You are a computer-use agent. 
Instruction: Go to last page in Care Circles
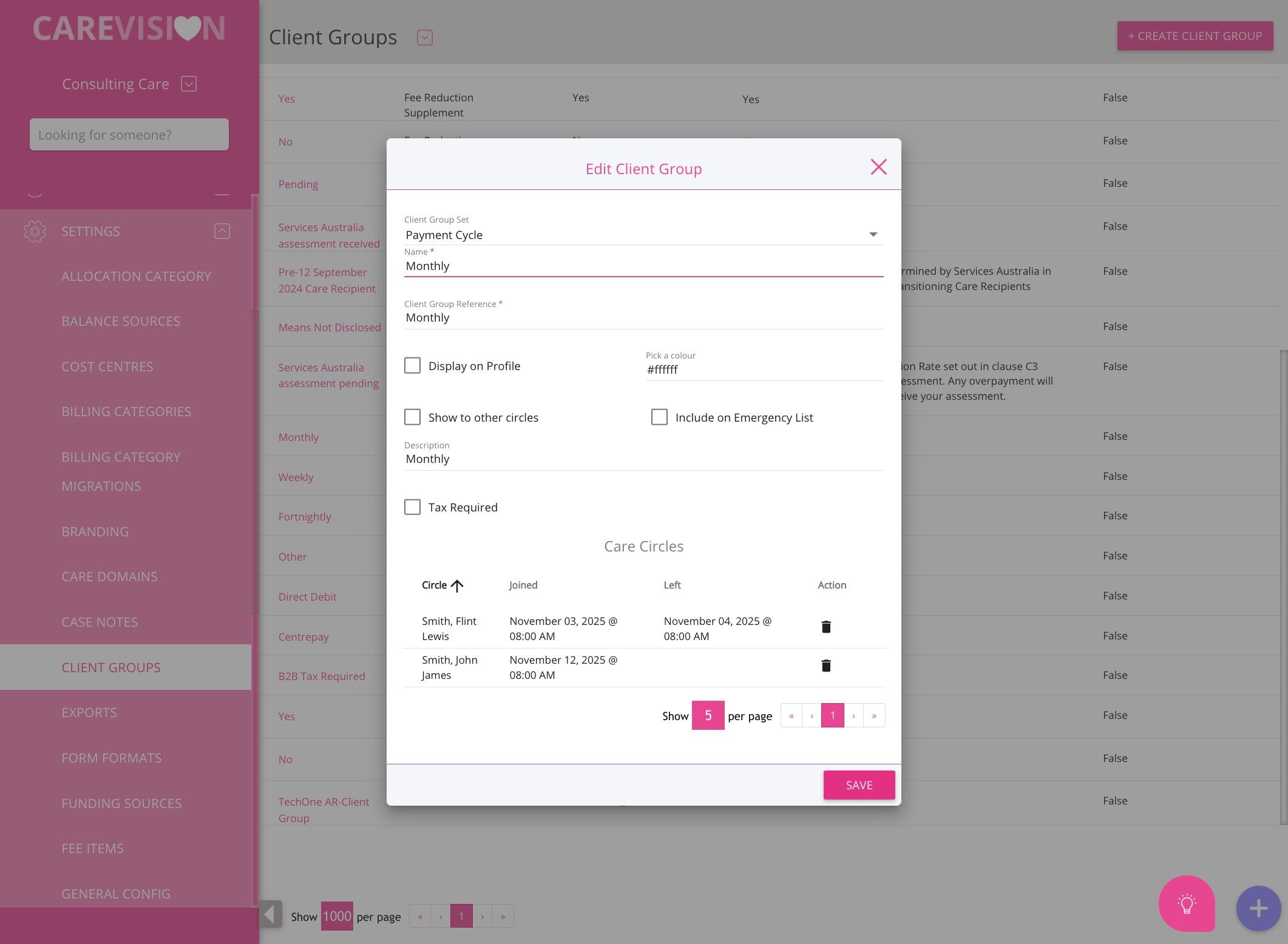[x=874, y=716]
